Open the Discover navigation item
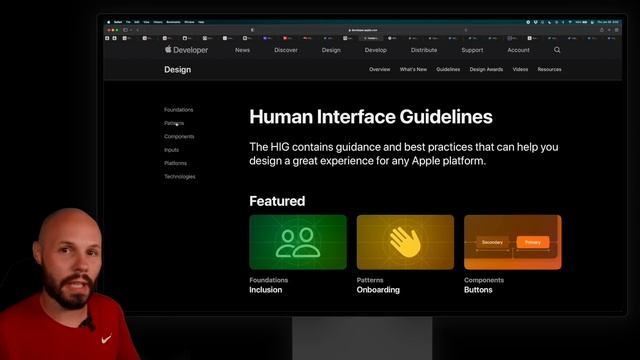Screen dimensions: 640x360 (286, 50)
